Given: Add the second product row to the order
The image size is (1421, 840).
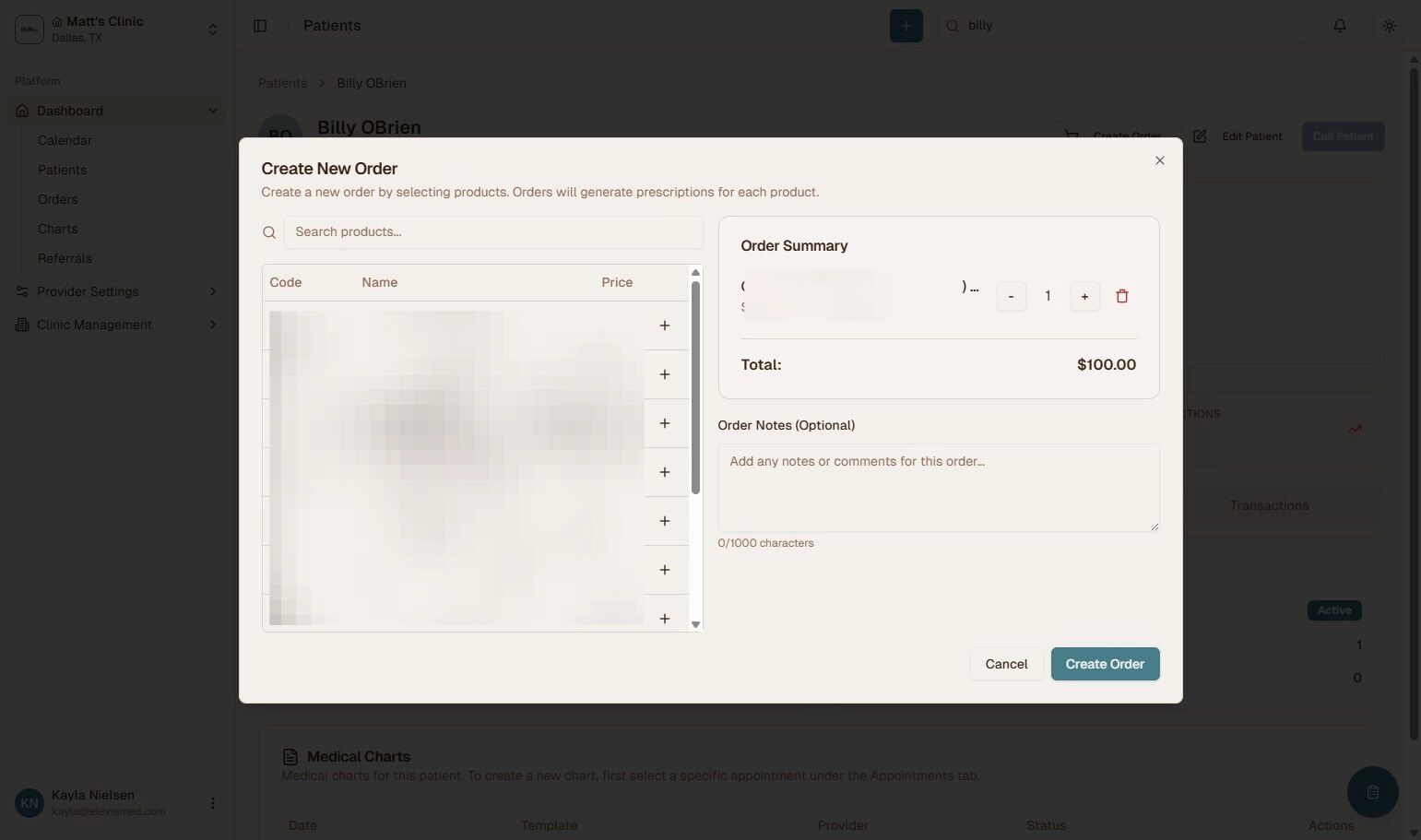Looking at the screenshot, I should click(665, 374).
